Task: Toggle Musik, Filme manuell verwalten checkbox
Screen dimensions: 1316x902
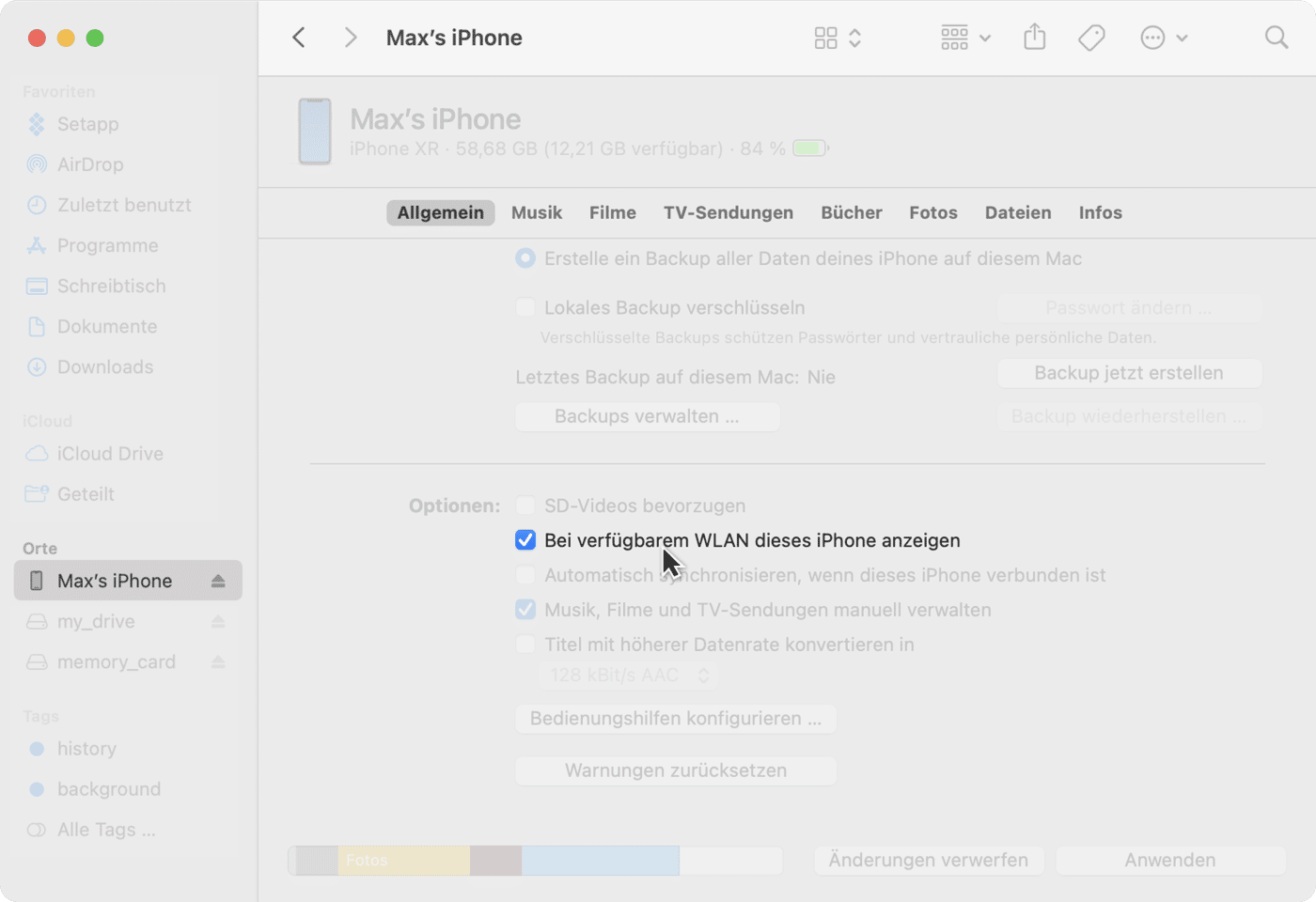Action: (525, 610)
